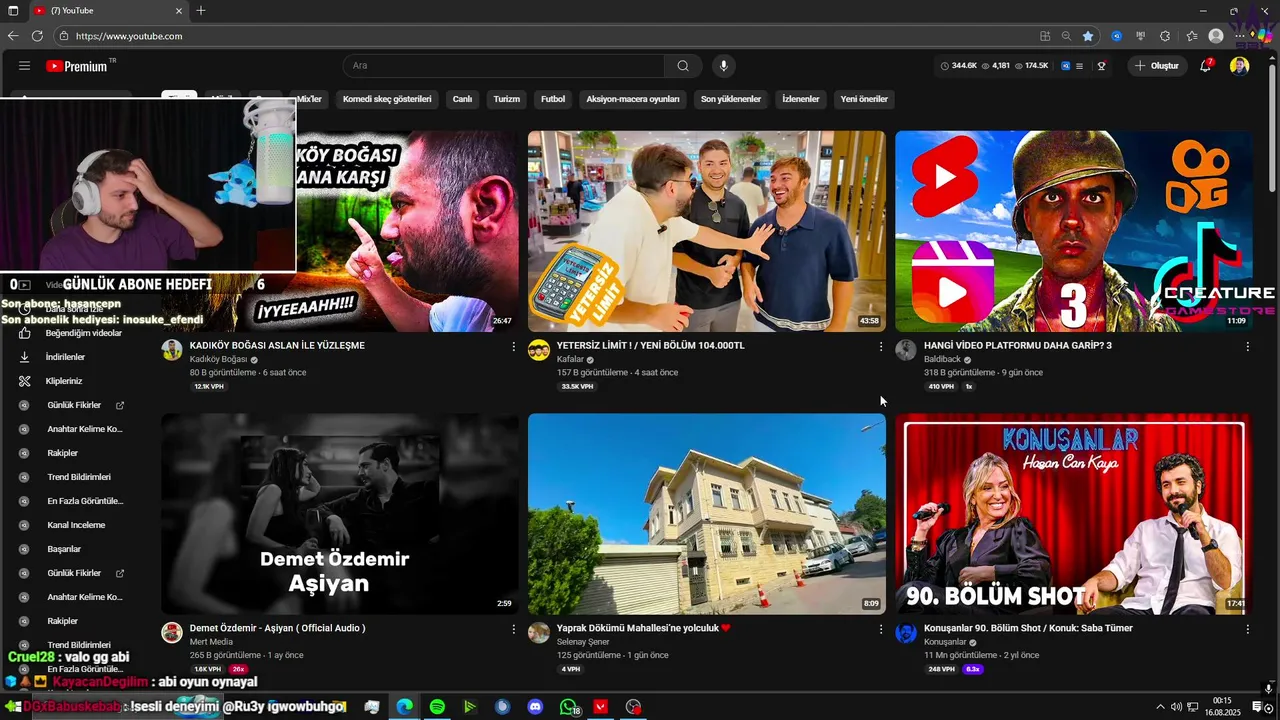
Task: Open Kanal İnceleme in sidebar
Action: [x=76, y=525]
